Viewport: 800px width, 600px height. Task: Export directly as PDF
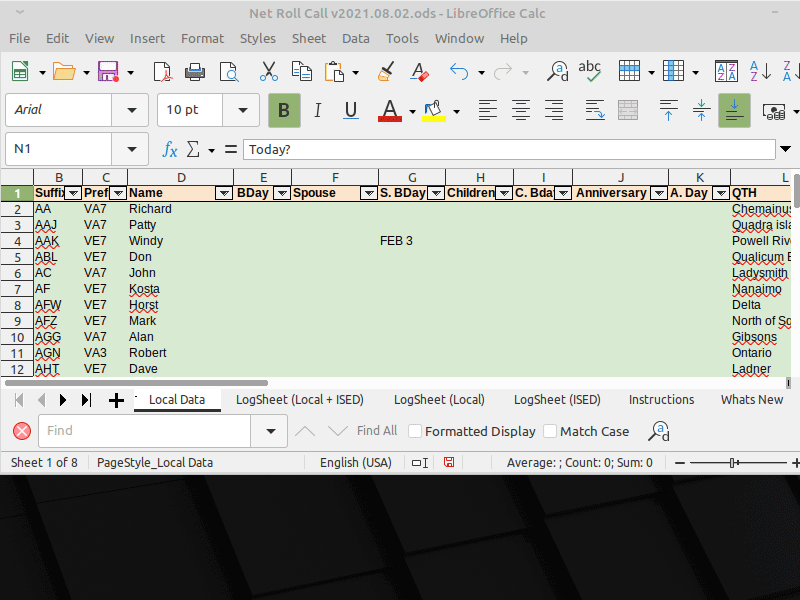(162, 71)
